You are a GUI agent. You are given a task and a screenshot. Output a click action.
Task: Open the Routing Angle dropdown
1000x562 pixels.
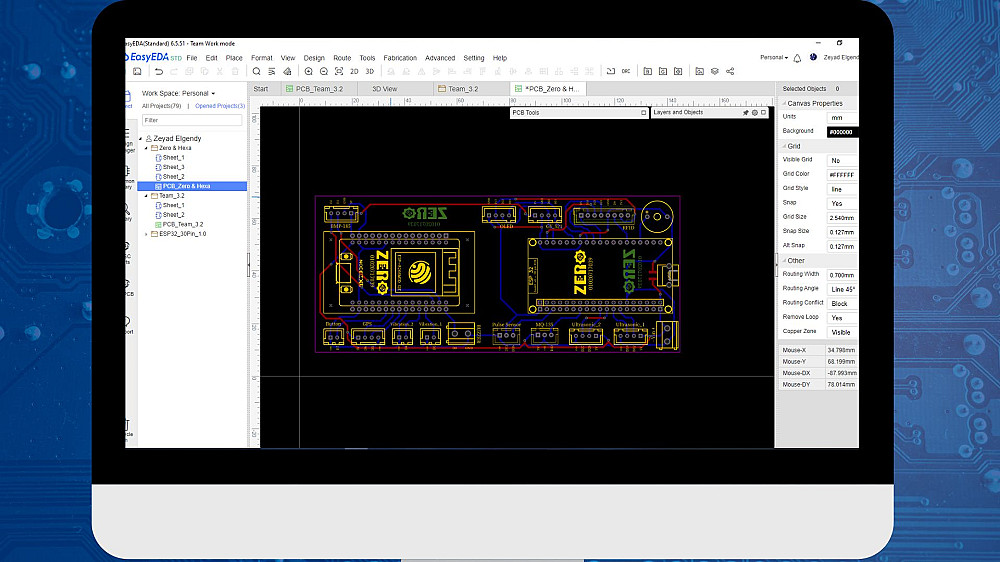point(842,289)
